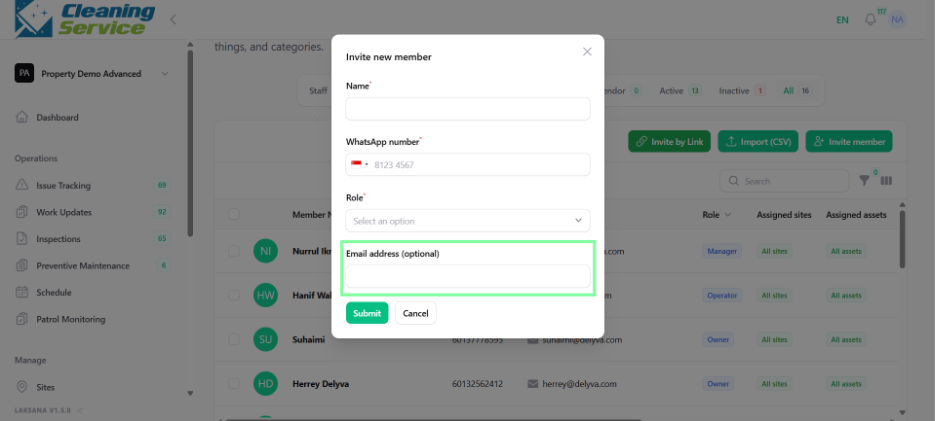This screenshot has height=421, width=936.
Task: Open the Singapore flag country code dropdown
Action: click(x=359, y=165)
